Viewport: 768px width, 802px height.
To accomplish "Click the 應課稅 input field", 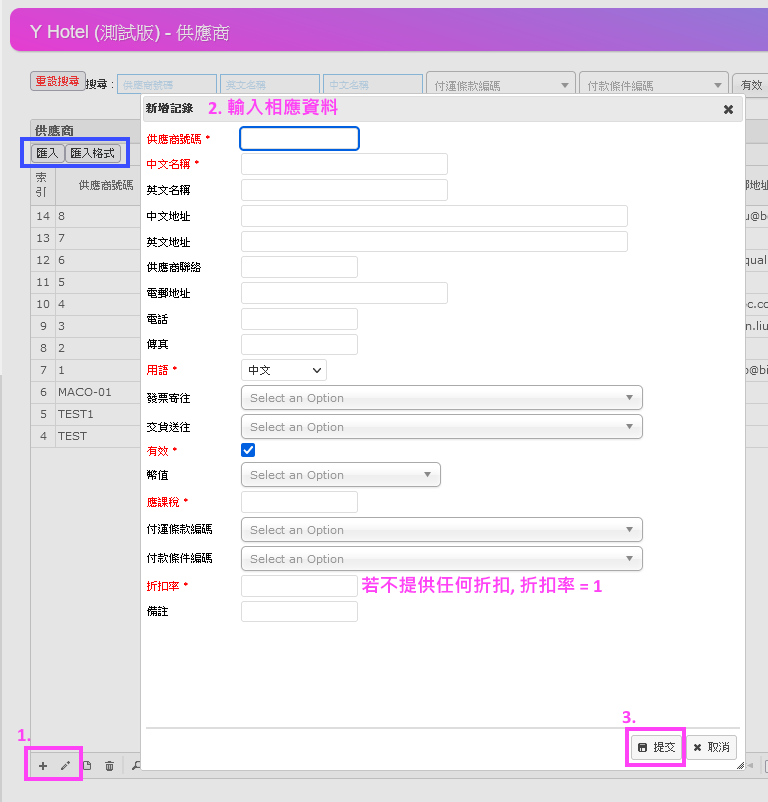I will pyautogui.click(x=299, y=502).
